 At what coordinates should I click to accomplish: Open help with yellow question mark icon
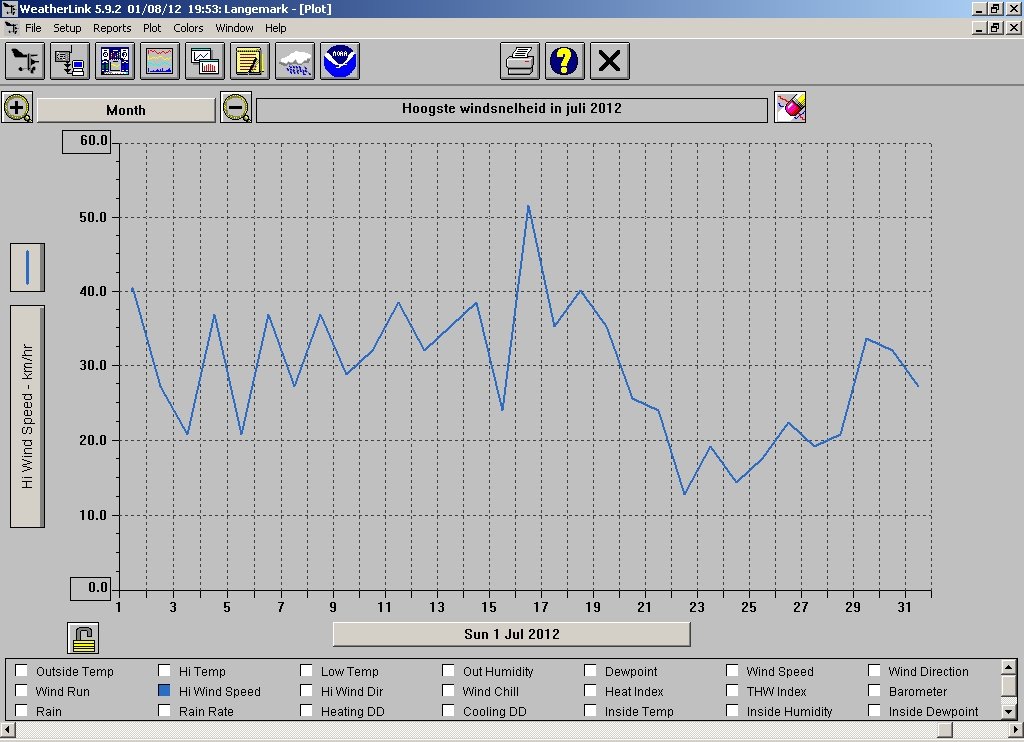[565, 61]
